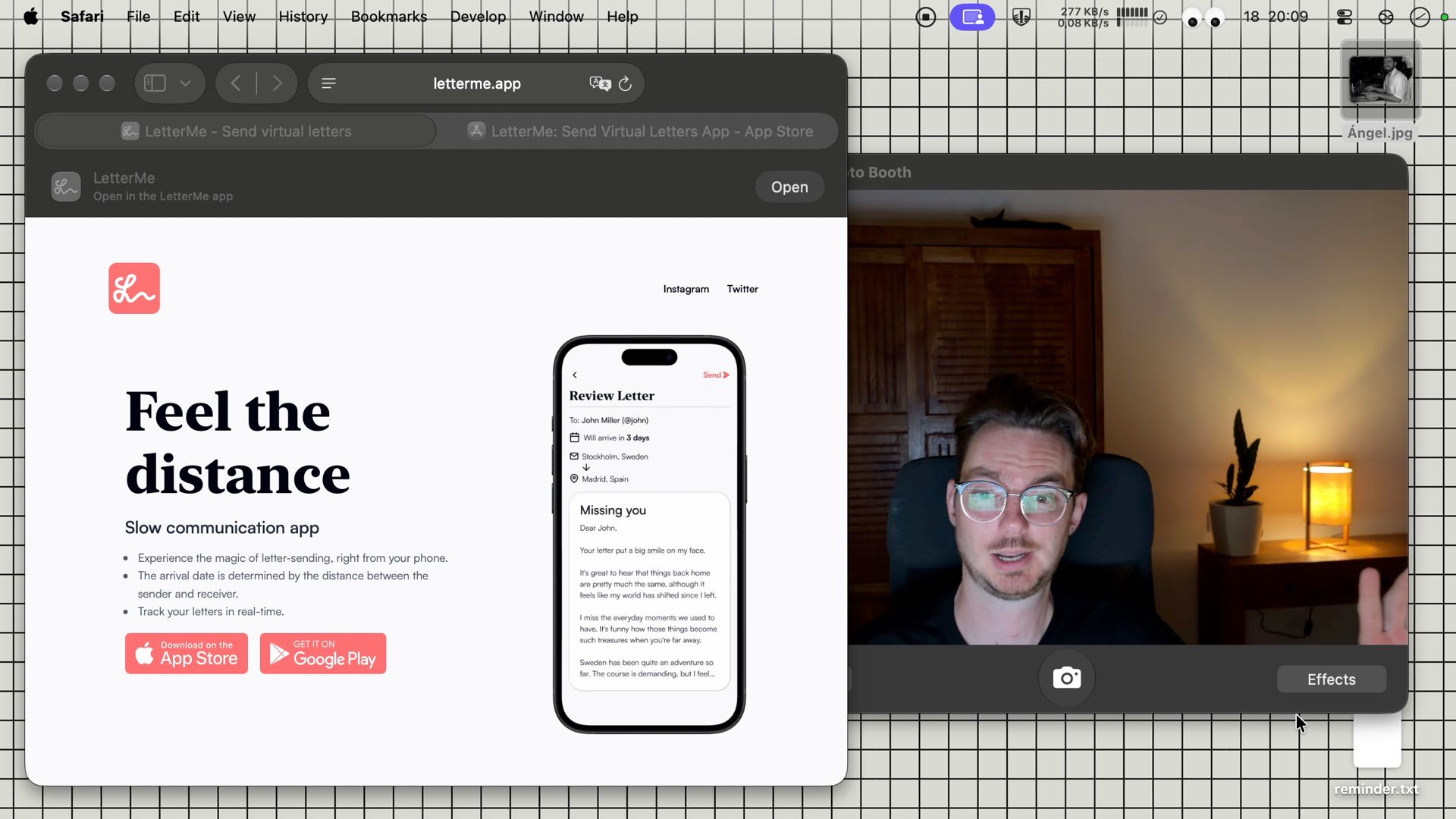Take a photo in Photo Booth
The width and height of the screenshot is (1456, 819).
[x=1067, y=678]
